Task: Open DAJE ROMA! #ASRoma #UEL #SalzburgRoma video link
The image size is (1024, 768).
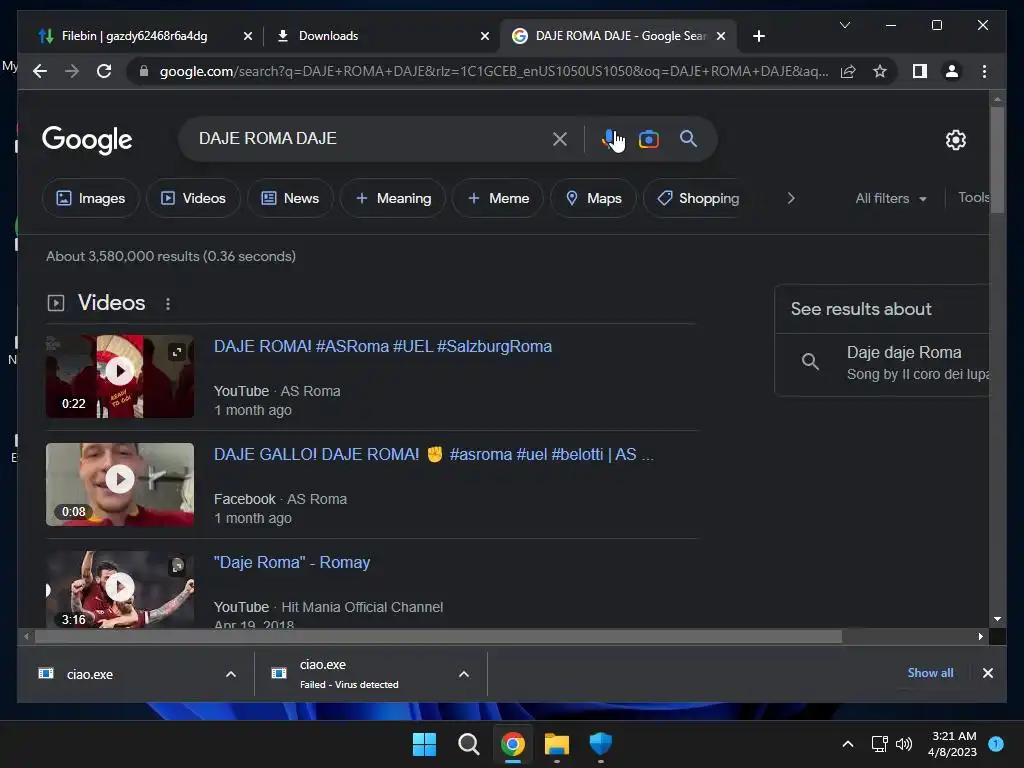Action: pos(383,346)
